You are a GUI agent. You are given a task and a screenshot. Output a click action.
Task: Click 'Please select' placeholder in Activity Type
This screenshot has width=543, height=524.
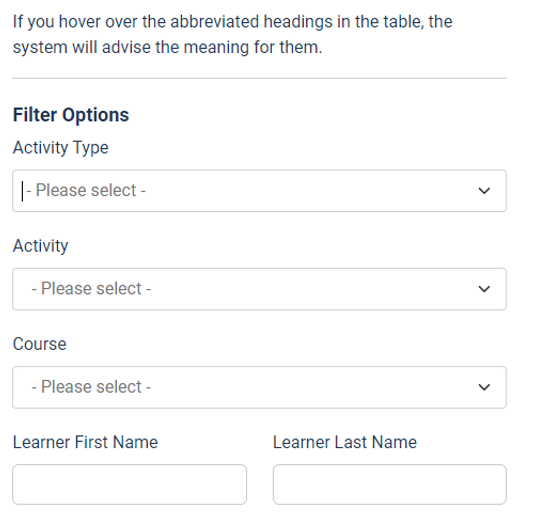pos(86,190)
